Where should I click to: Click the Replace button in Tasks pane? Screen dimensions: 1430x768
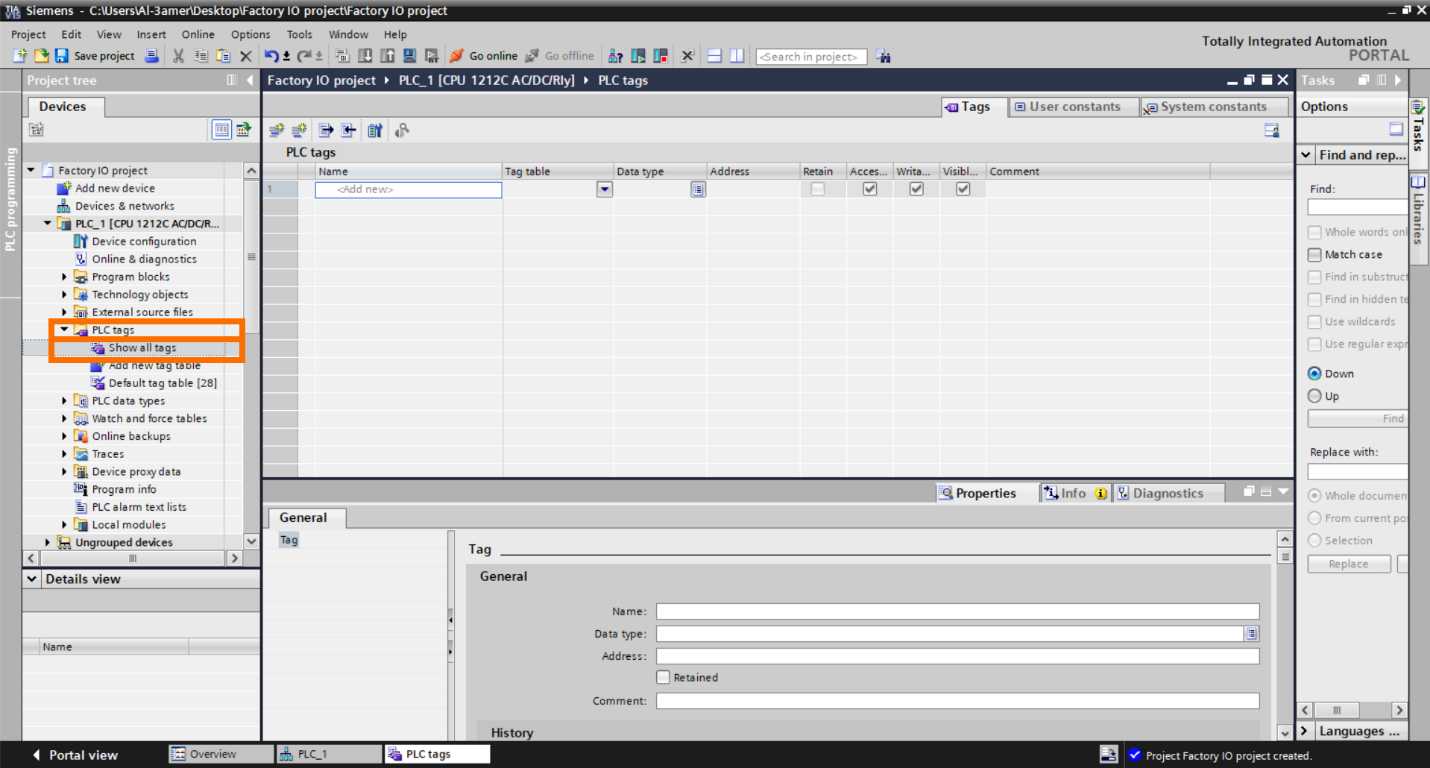pyautogui.click(x=1349, y=564)
